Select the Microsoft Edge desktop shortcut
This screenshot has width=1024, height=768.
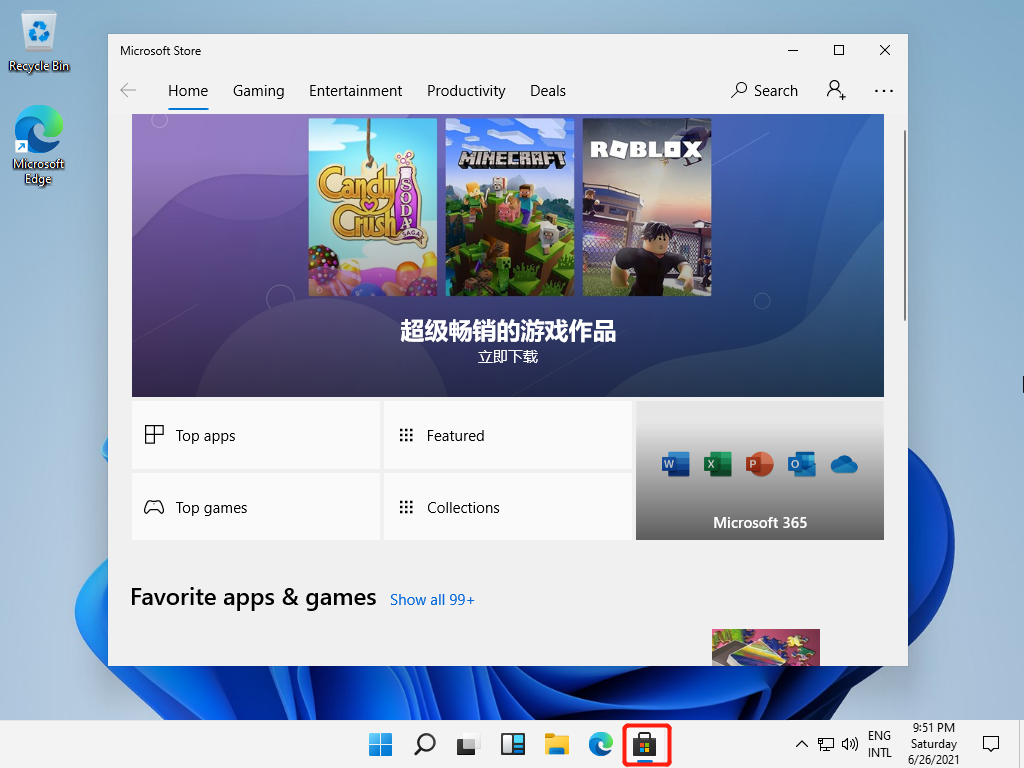[x=39, y=146]
